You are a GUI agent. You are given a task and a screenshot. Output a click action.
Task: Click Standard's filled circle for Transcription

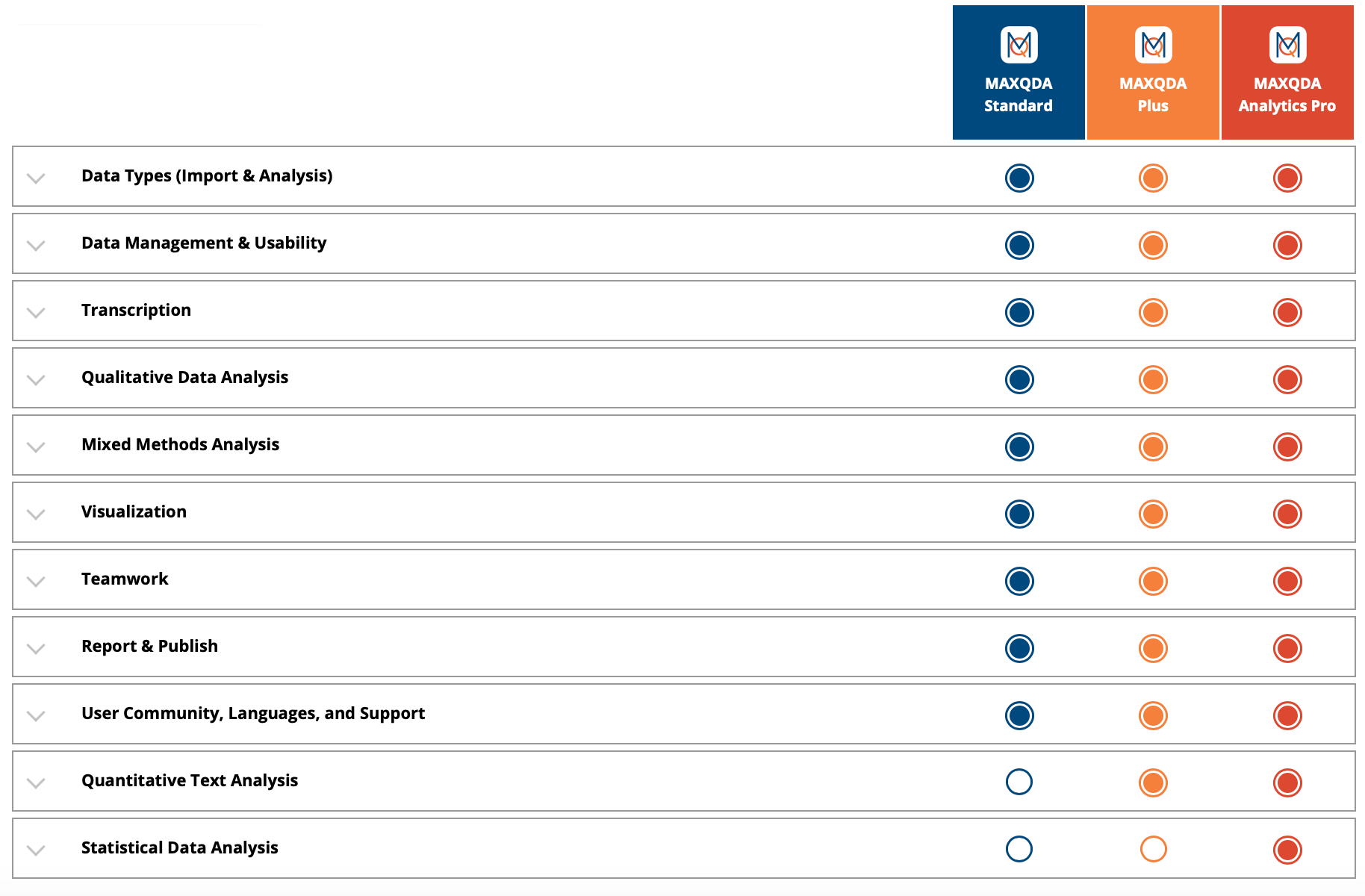tap(1019, 312)
